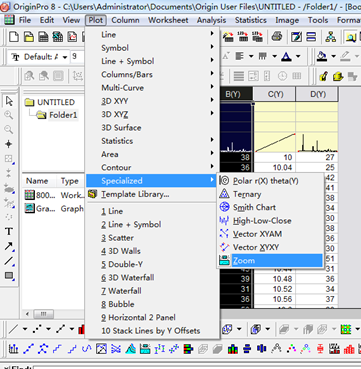
Task: Click the line color pencil icon
Action: pos(345,57)
